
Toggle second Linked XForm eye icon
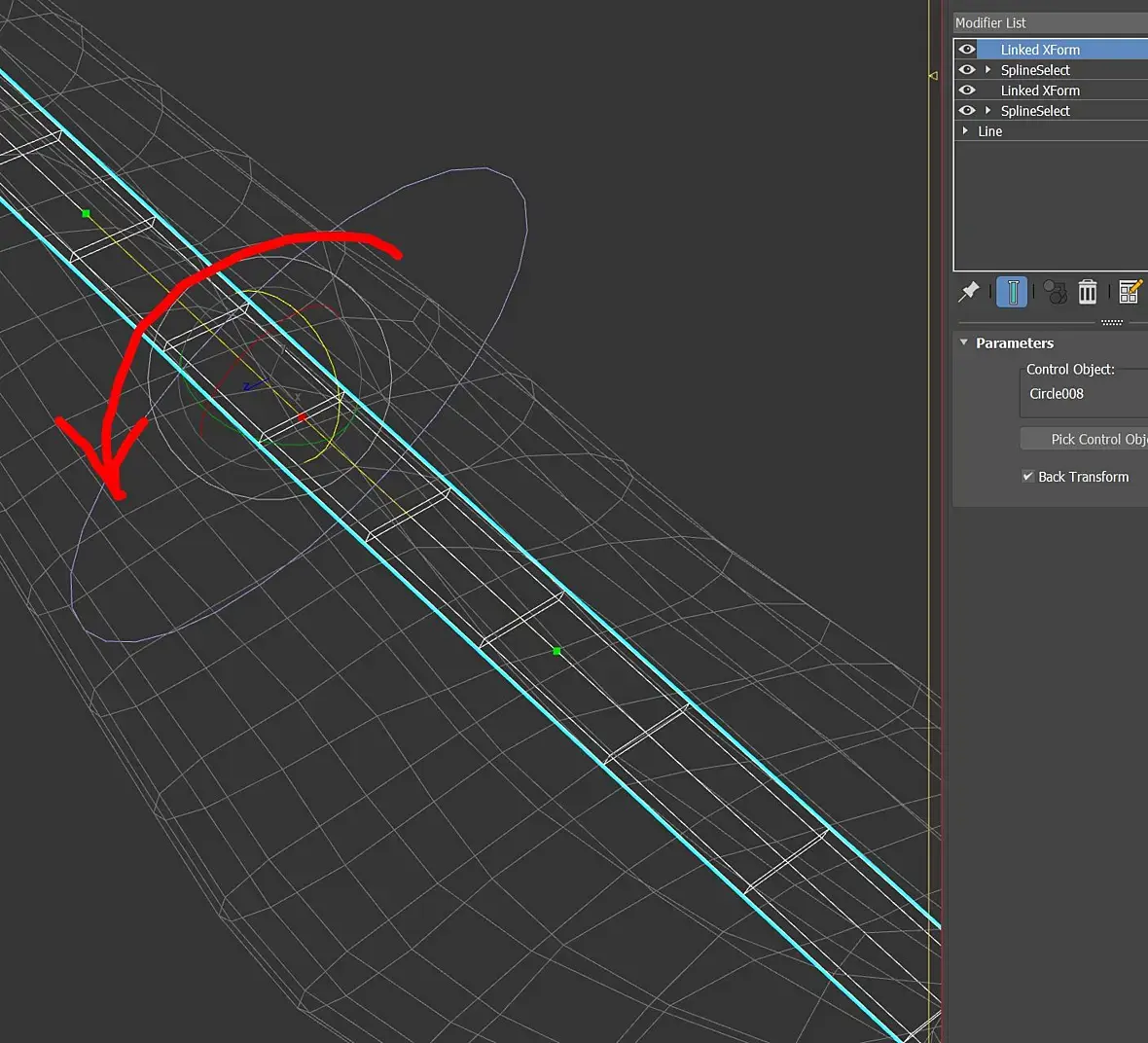coord(966,90)
